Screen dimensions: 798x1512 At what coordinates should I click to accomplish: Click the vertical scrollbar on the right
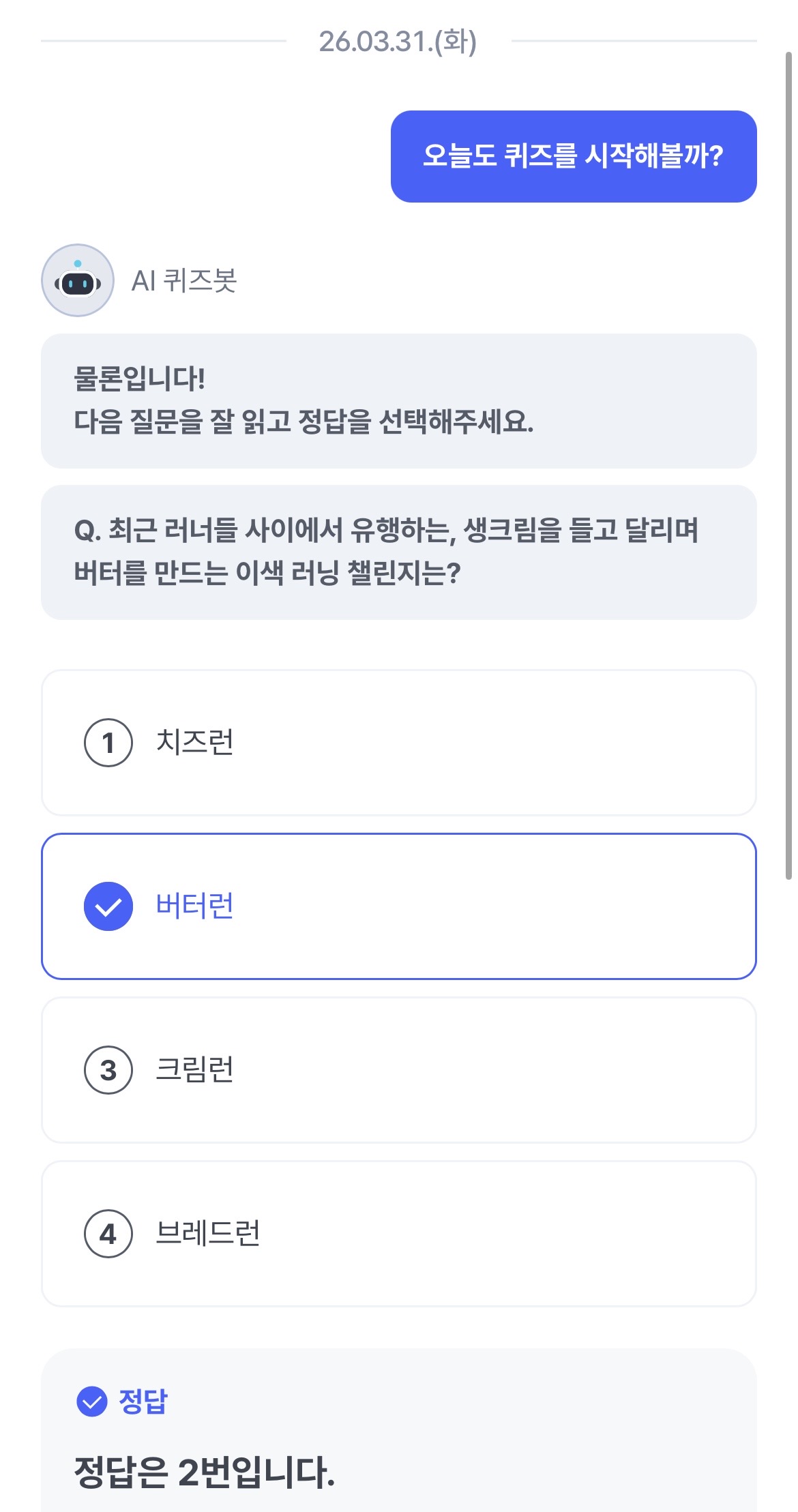coord(788,464)
